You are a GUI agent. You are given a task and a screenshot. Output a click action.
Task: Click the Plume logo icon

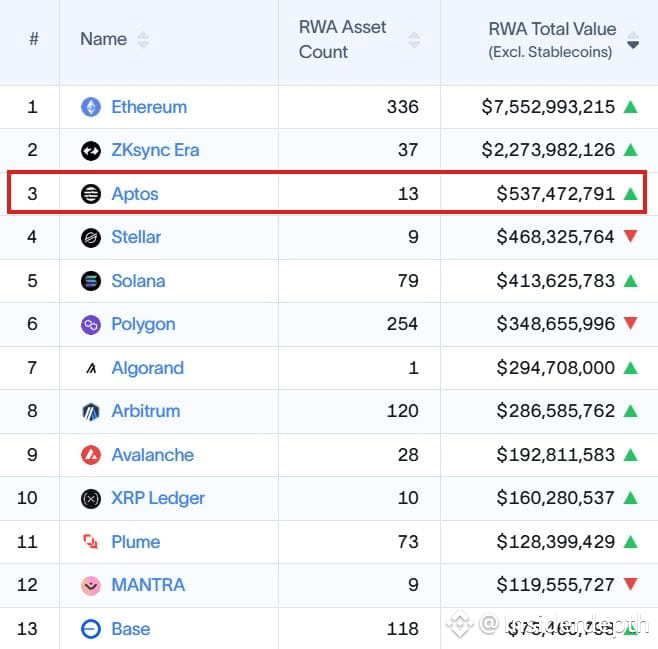coord(90,542)
